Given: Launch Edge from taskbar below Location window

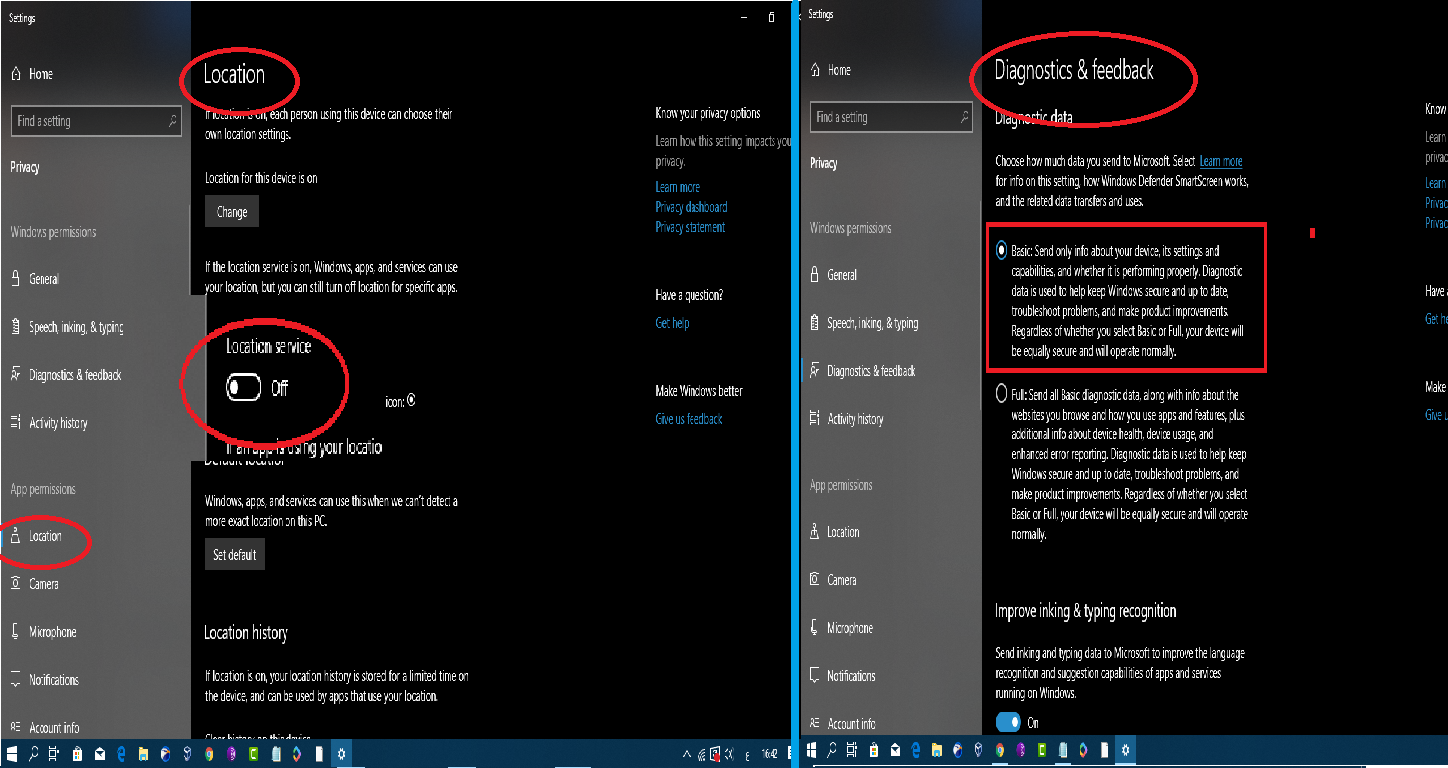Looking at the screenshot, I should pos(122,753).
